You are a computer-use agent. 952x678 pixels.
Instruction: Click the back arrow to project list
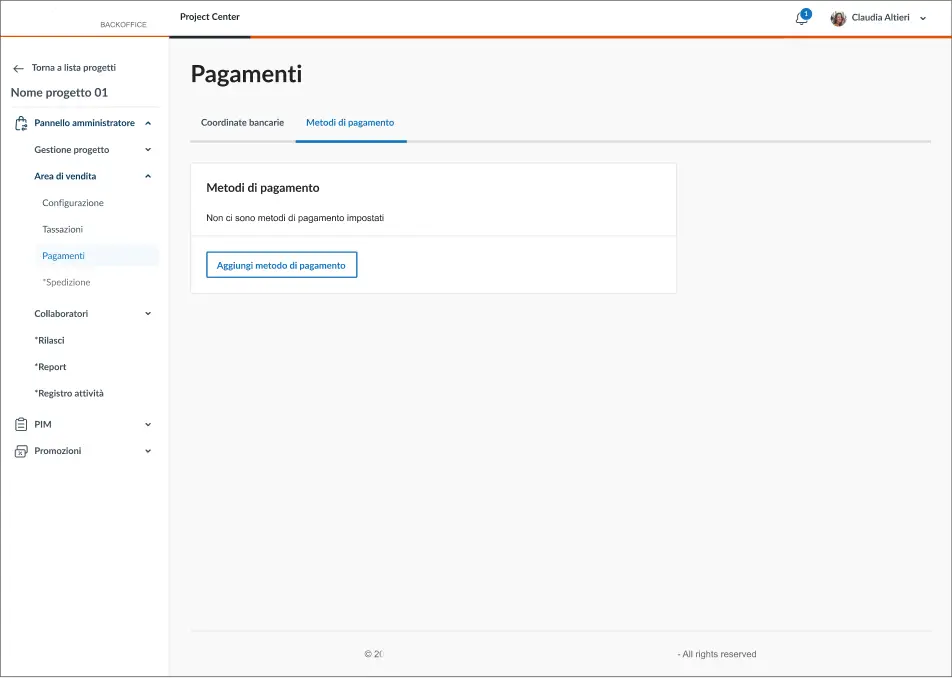coord(18,68)
